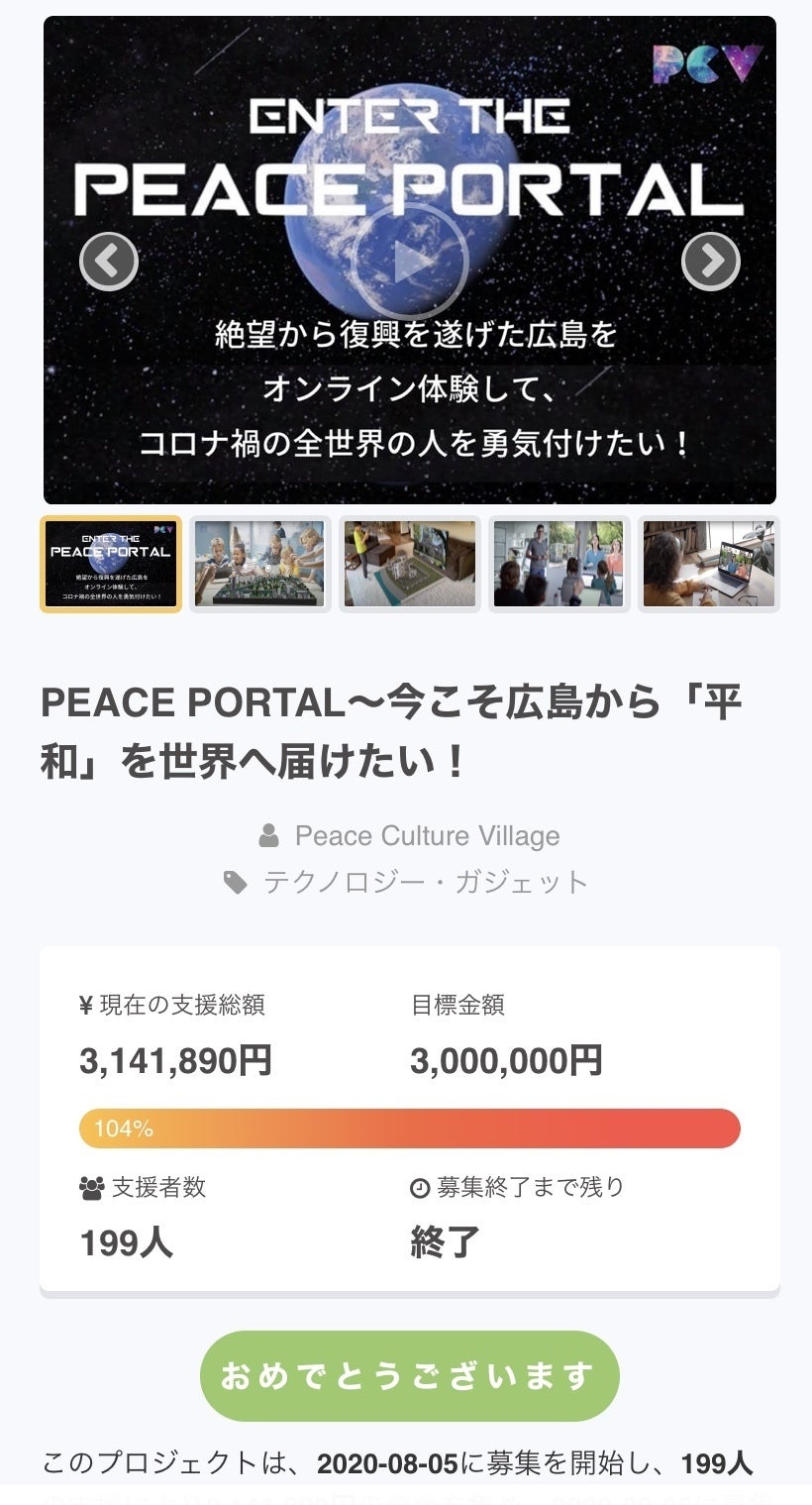The height and width of the screenshot is (1505, 812).
Task: Advance to next slide arrow
Action: click(x=711, y=262)
